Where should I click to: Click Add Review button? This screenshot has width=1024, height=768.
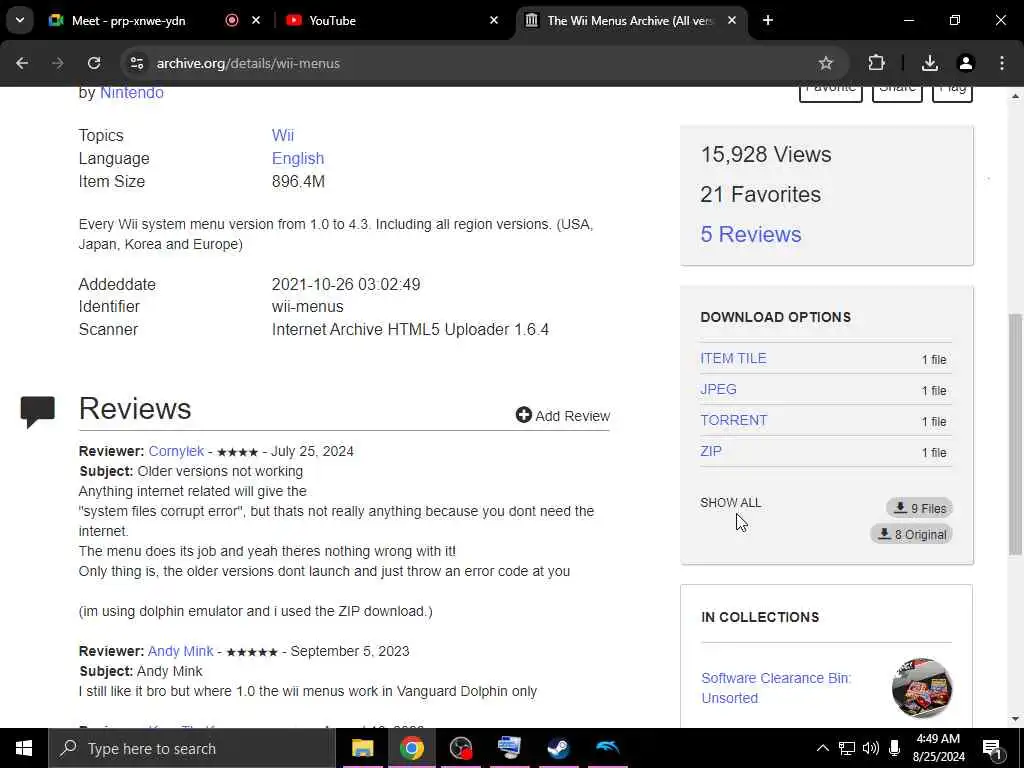click(x=563, y=416)
